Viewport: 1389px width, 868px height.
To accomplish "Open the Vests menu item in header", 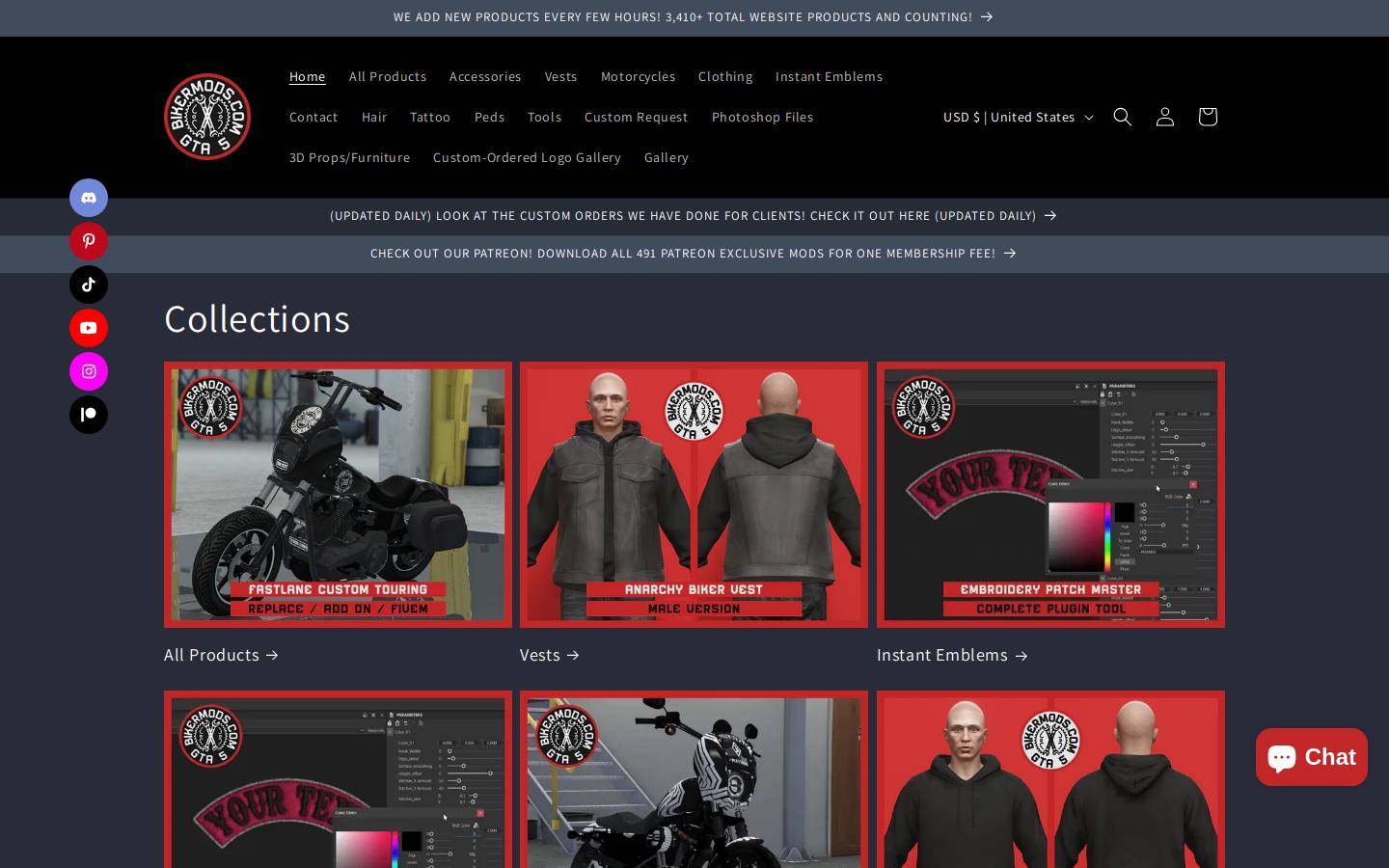I will click(x=560, y=76).
